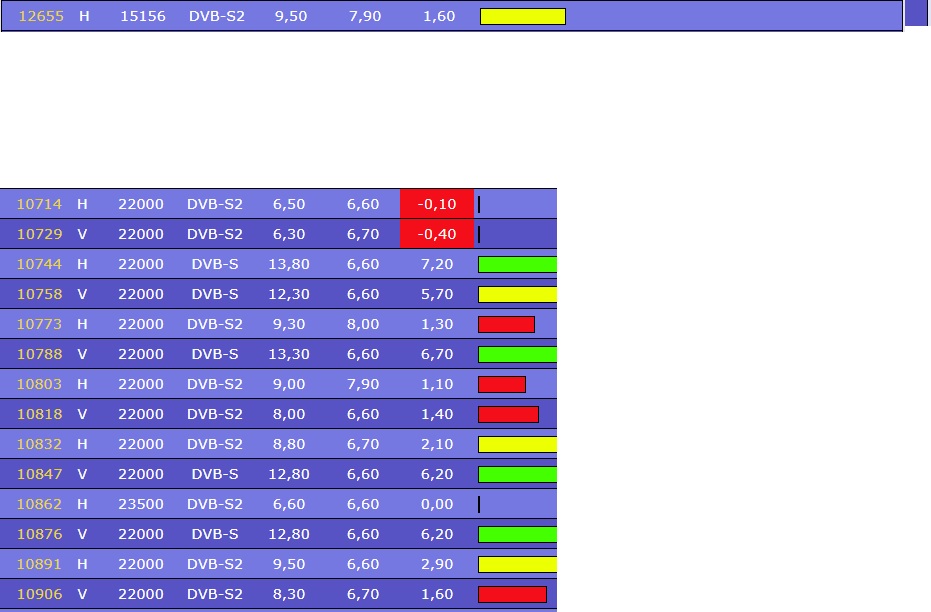Click frequency 10847
The height and width of the screenshot is (612, 931).
39,474
